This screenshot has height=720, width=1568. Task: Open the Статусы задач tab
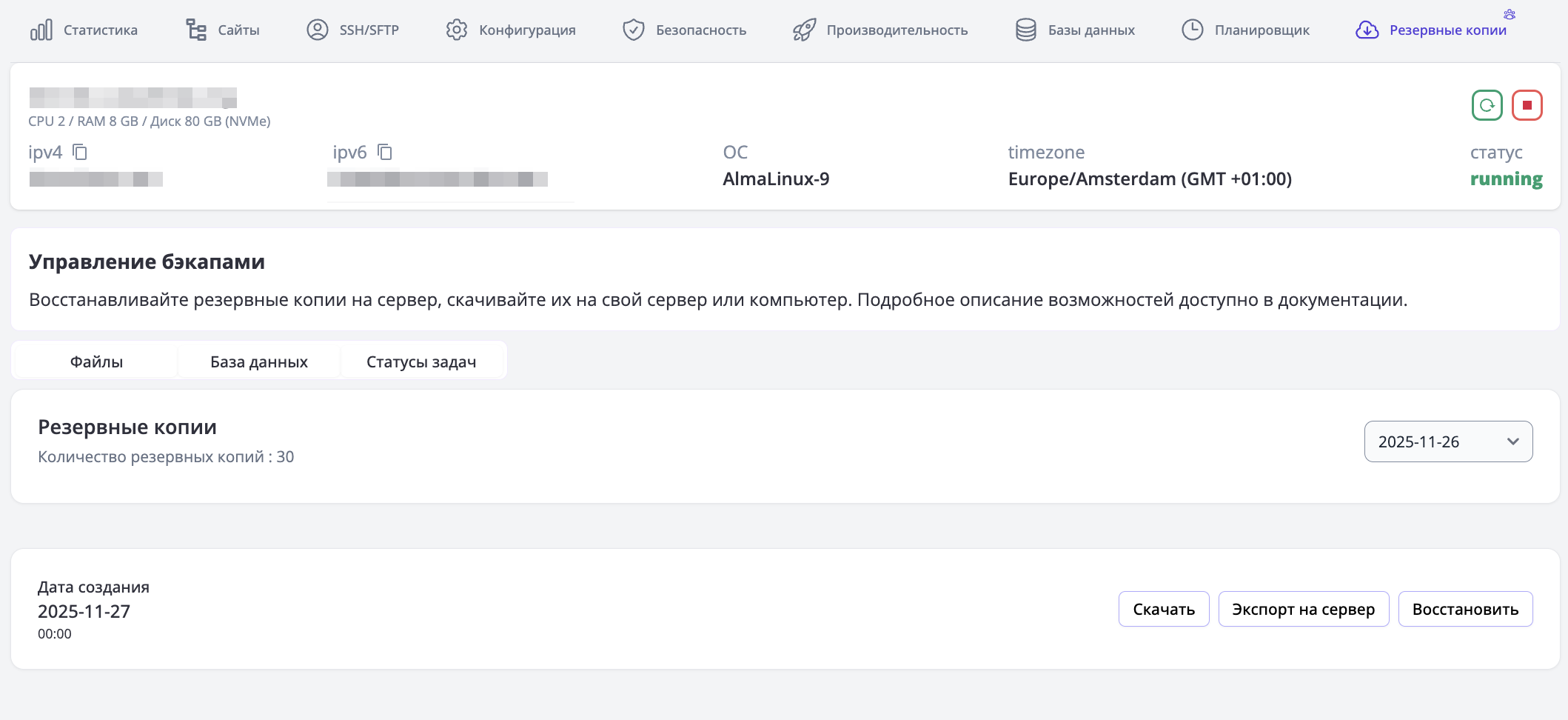pyautogui.click(x=421, y=361)
